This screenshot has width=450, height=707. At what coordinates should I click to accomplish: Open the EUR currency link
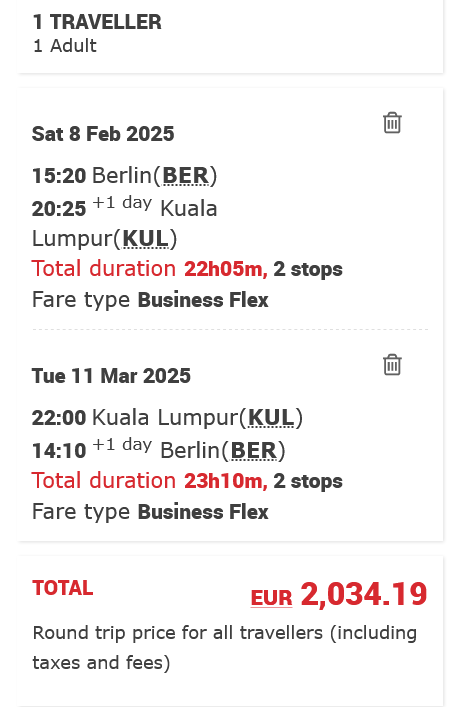point(271,598)
